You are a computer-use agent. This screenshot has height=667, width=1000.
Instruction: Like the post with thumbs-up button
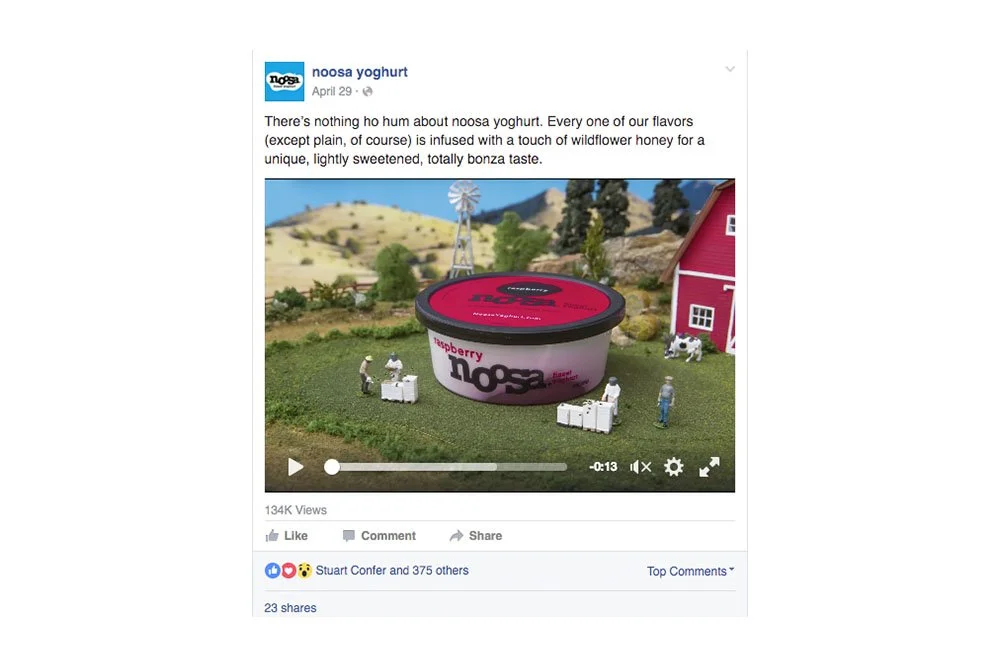click(x=286, y=536)
